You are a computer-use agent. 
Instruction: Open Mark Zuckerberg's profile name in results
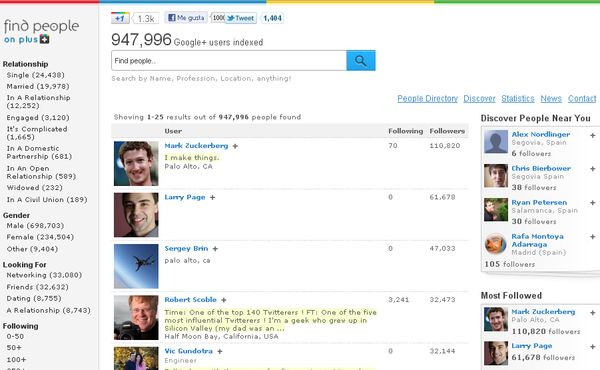pyautogui.click(x=196, y=146)
